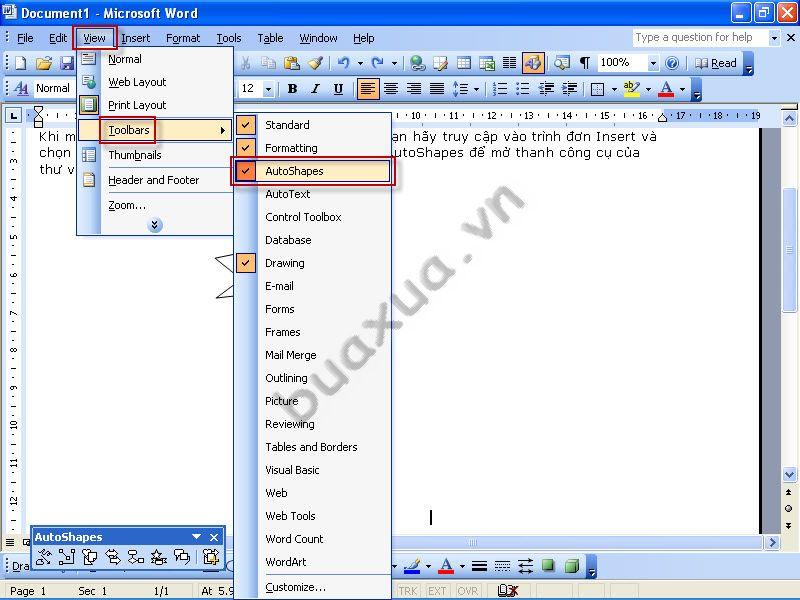Click the Columns icon

[x=509, y=63]
